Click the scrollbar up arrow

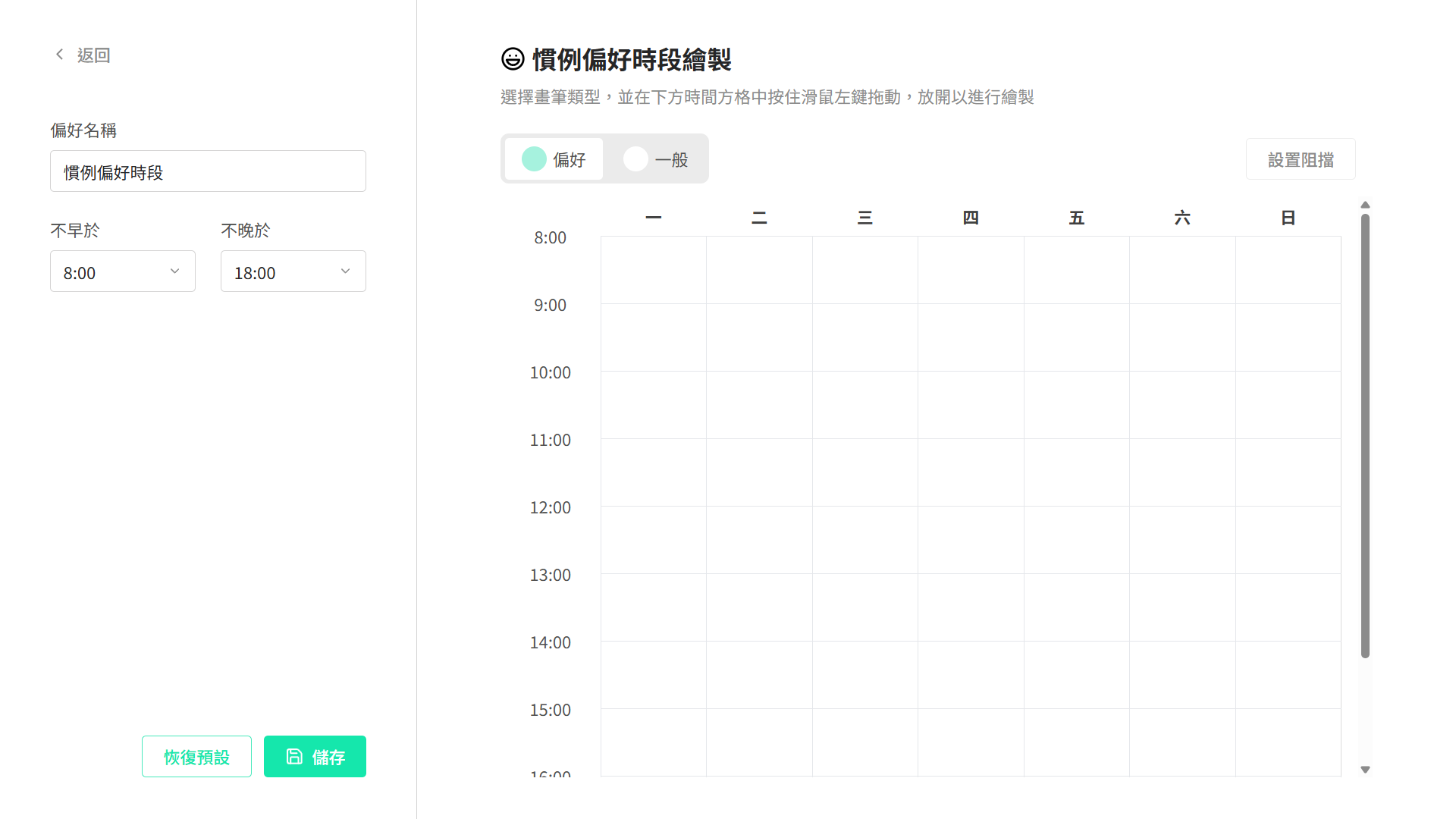(1365, 205)
